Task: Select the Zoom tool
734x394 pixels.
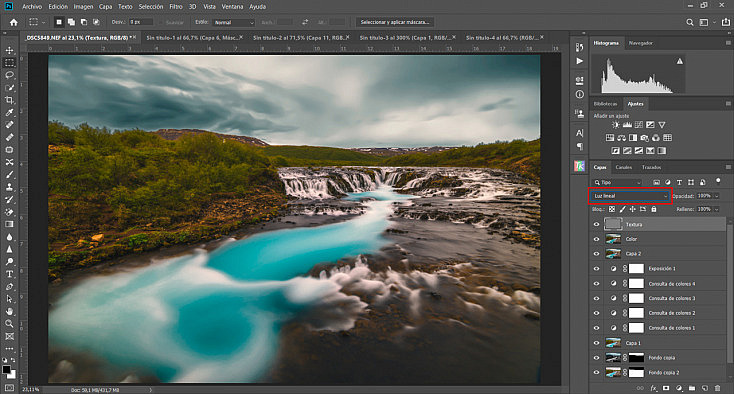Action: click(x=9, y=324)
